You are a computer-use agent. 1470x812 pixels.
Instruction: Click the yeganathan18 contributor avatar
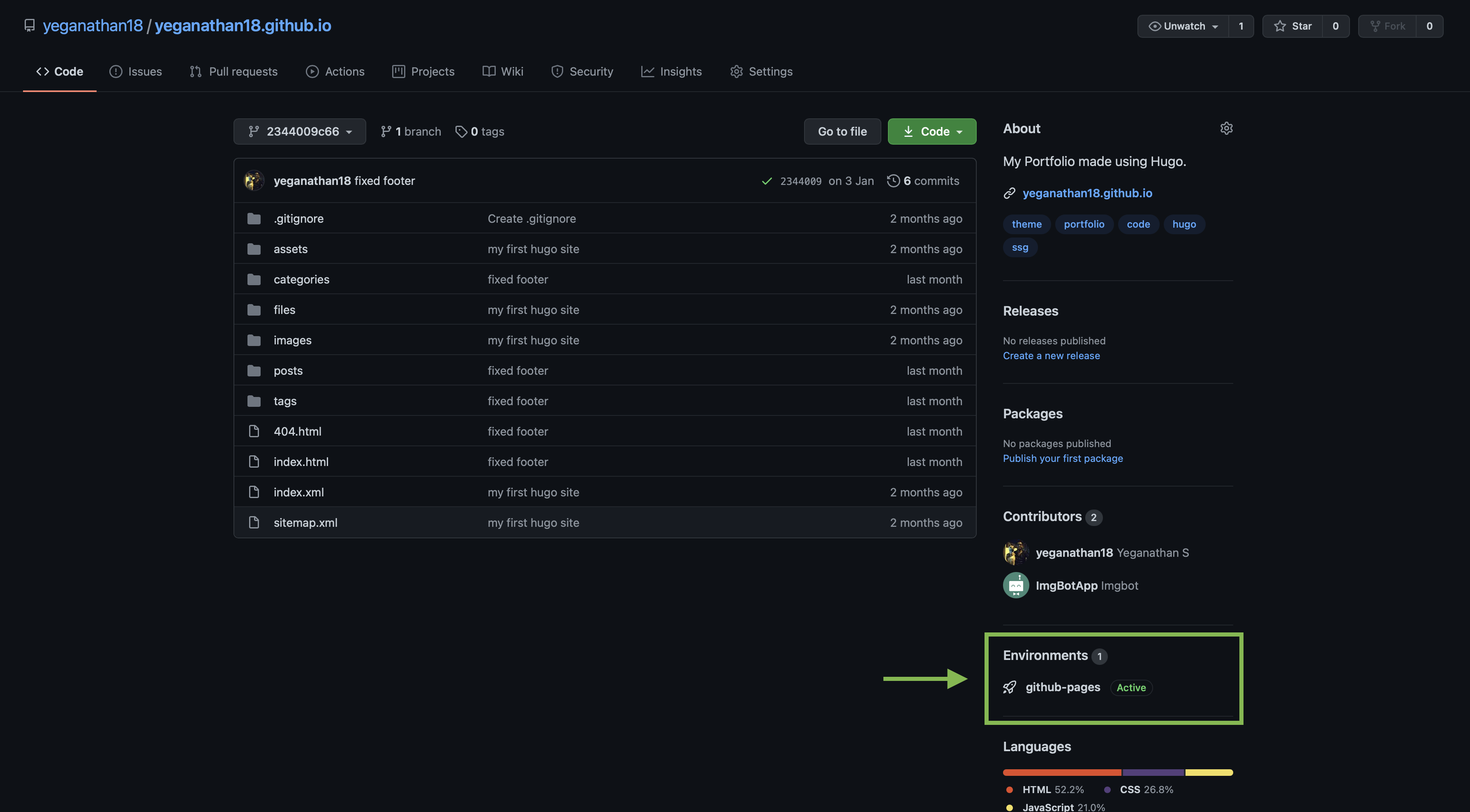[x=1016, y=553]
